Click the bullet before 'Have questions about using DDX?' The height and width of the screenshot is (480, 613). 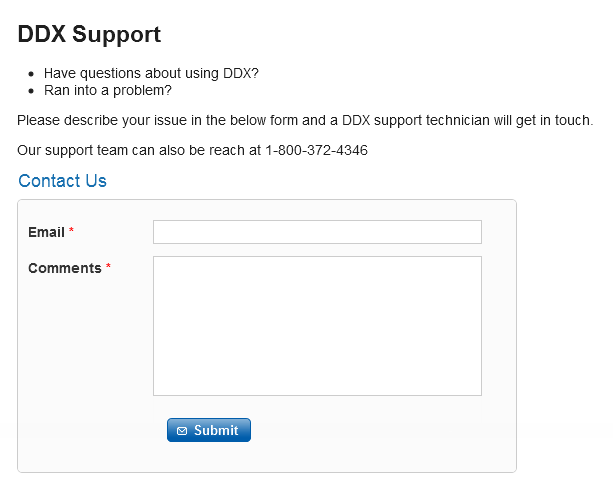[x=33, y=74]
